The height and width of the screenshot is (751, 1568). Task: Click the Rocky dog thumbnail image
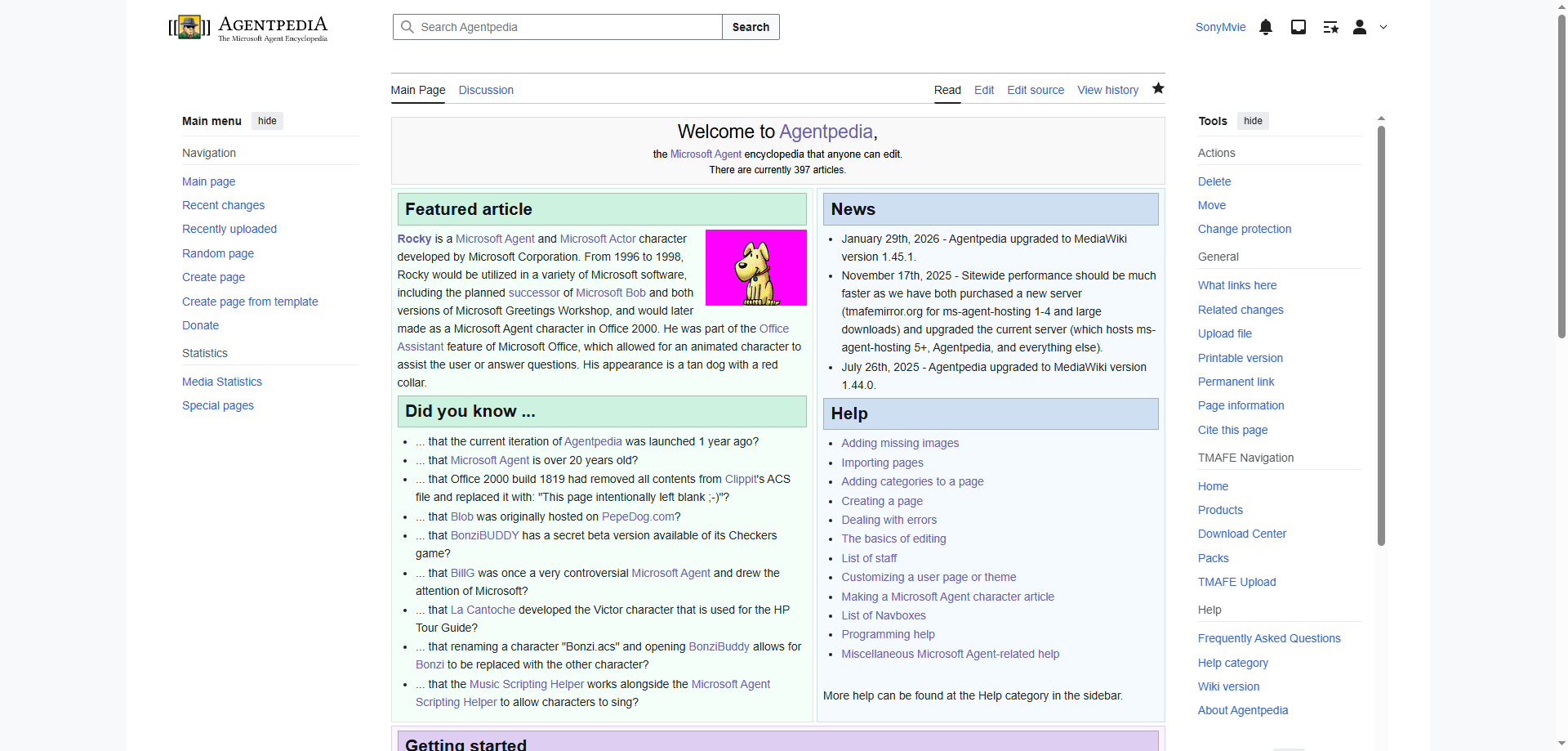coord(755,268)
